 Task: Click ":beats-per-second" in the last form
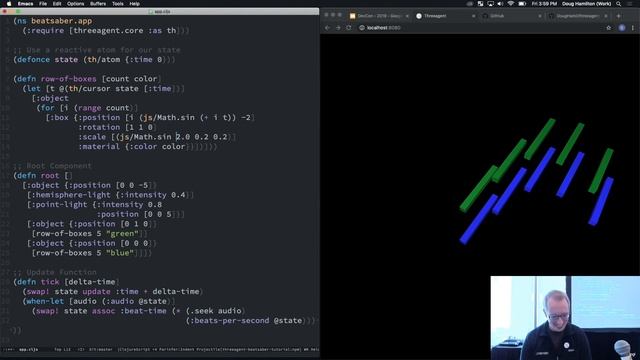tap(230, 321)
